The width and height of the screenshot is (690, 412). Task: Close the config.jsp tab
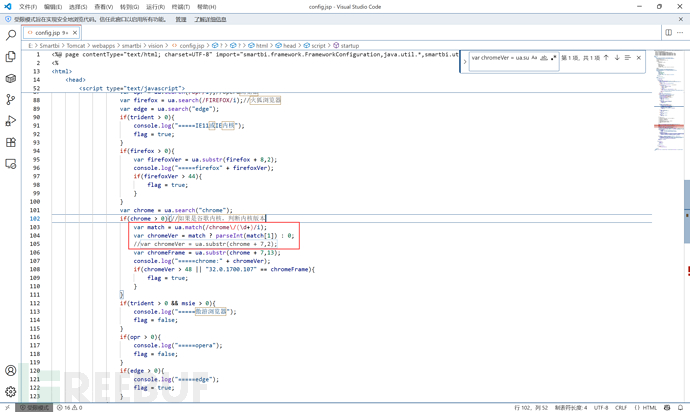click(75, 33)
